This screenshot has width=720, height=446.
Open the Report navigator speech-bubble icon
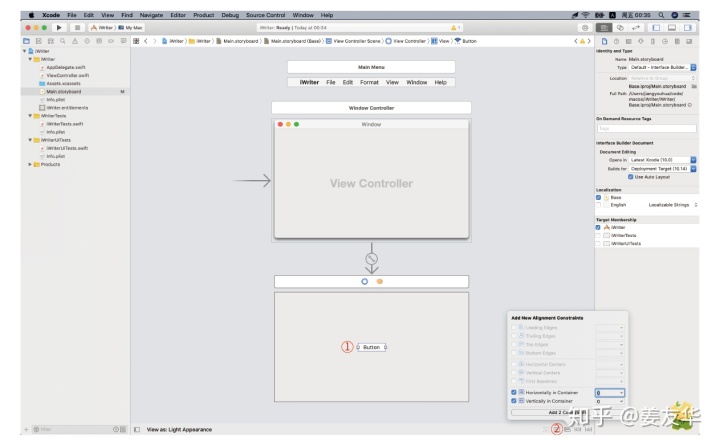(x=123, y=41)
